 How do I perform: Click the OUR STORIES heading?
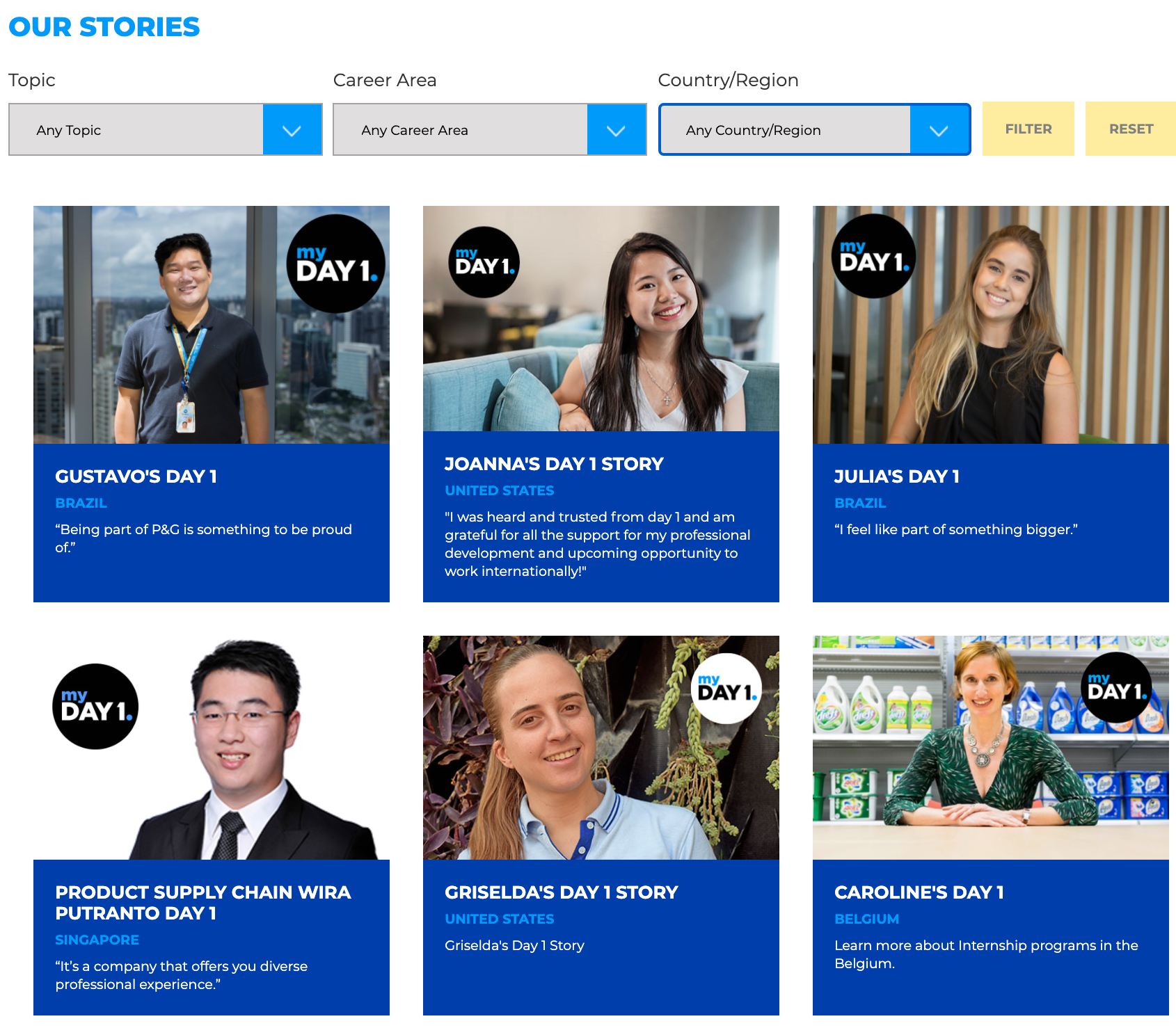point(103,27)
